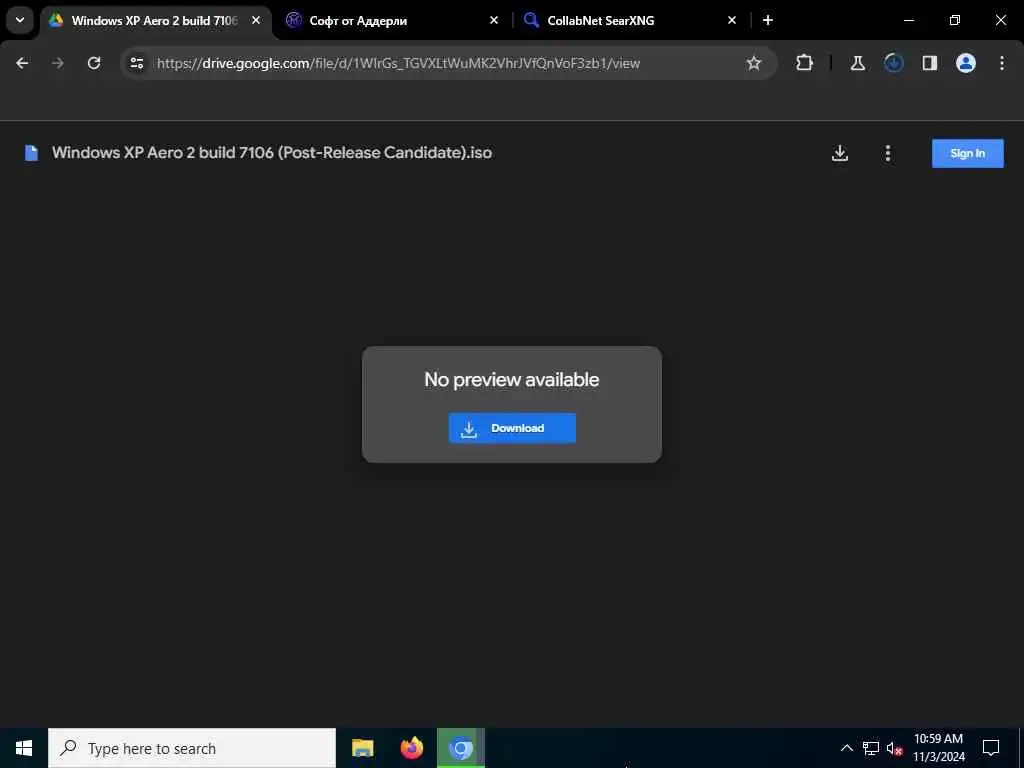Click the No preview available message
Screen dimensions: 1024x768
(511, 379)
